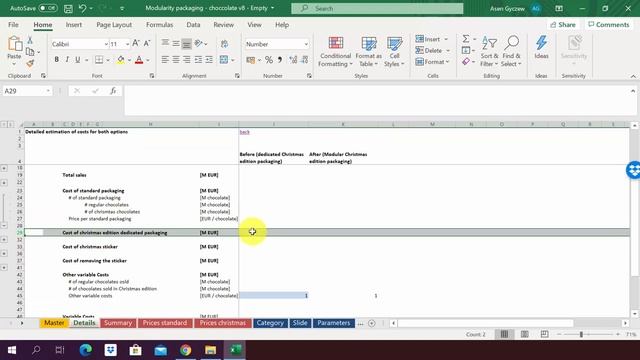Click the Wrap Text icon
Viewport: 640px width, 360px height.
[x=224, y=44]
